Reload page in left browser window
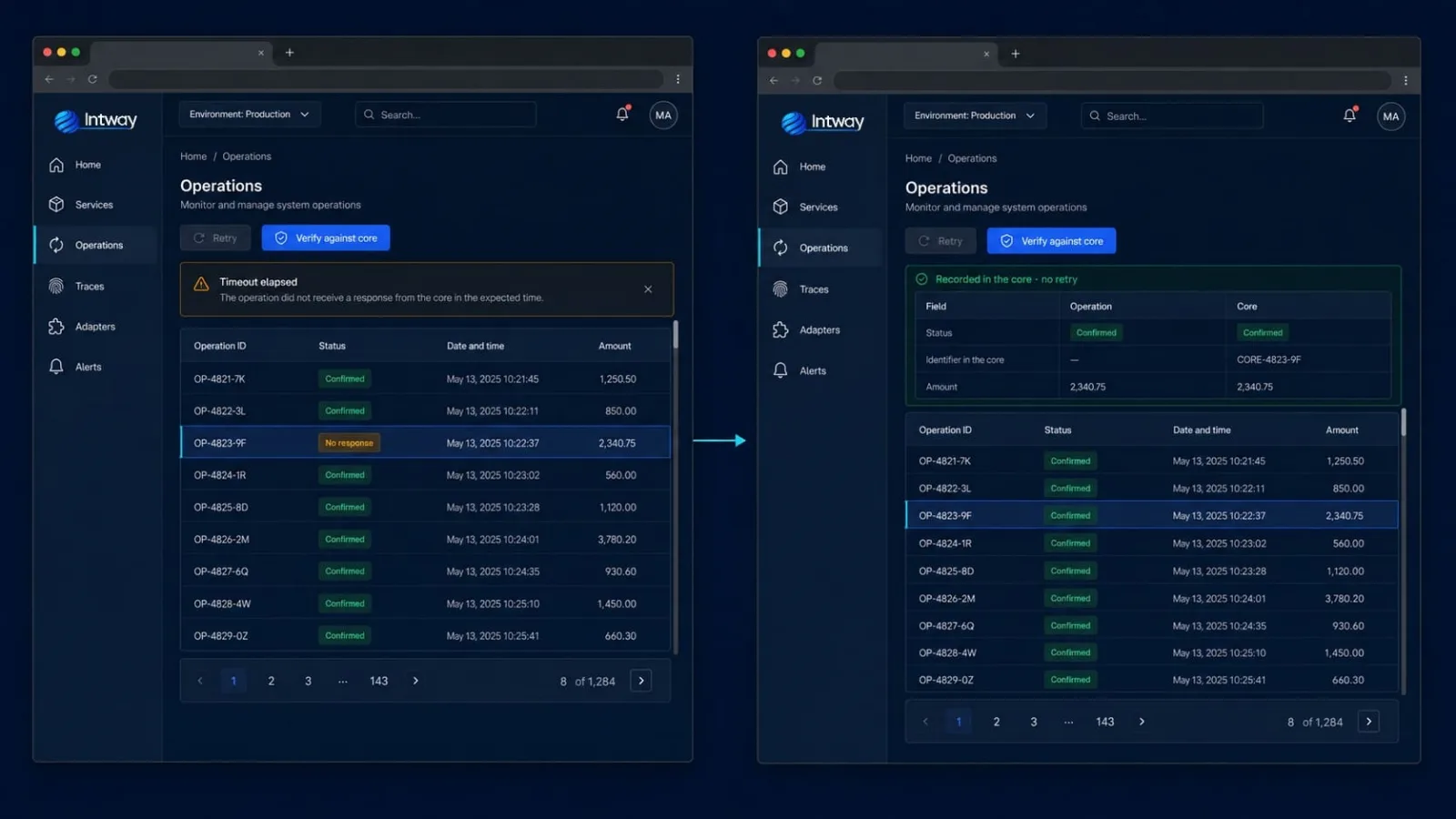Screen dimensions: 1456x819 click(92, 79)
